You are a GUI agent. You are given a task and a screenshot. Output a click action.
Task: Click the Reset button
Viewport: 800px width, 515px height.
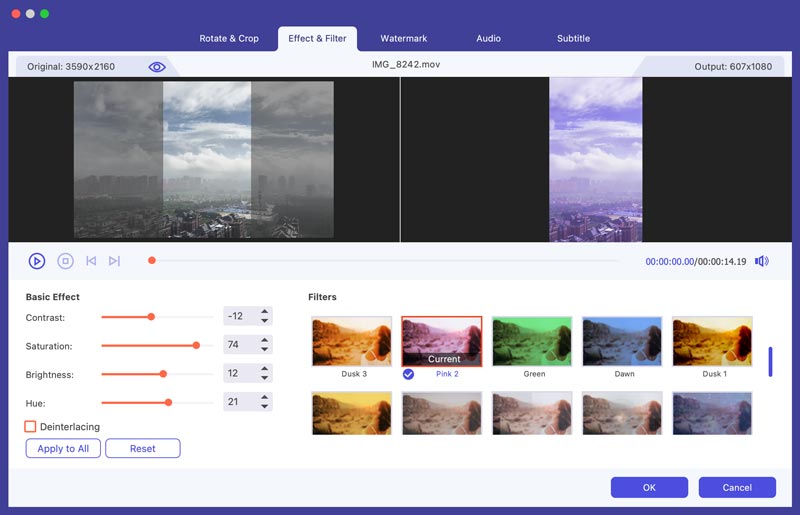coord(143,449)
